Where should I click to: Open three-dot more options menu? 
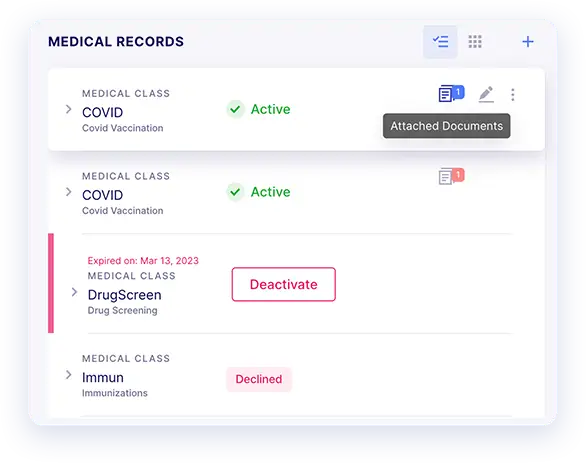click(513, 95)
